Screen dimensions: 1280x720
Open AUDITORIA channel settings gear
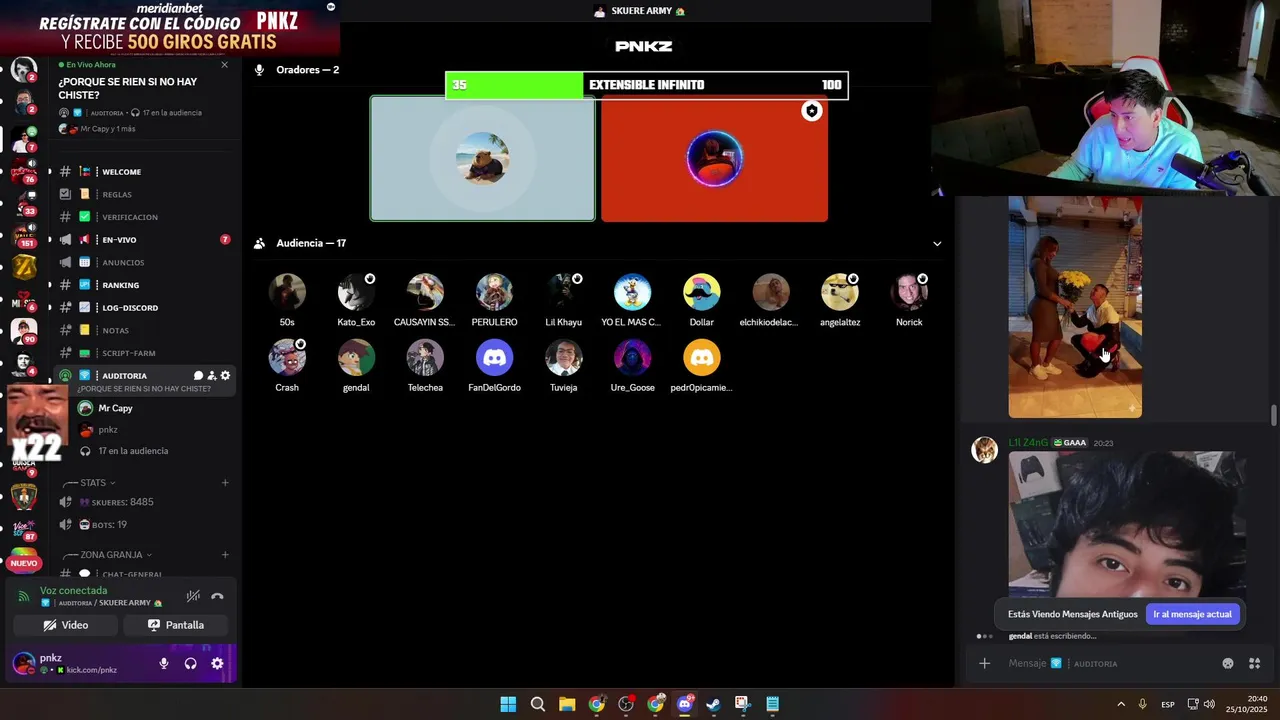(225, 376)
